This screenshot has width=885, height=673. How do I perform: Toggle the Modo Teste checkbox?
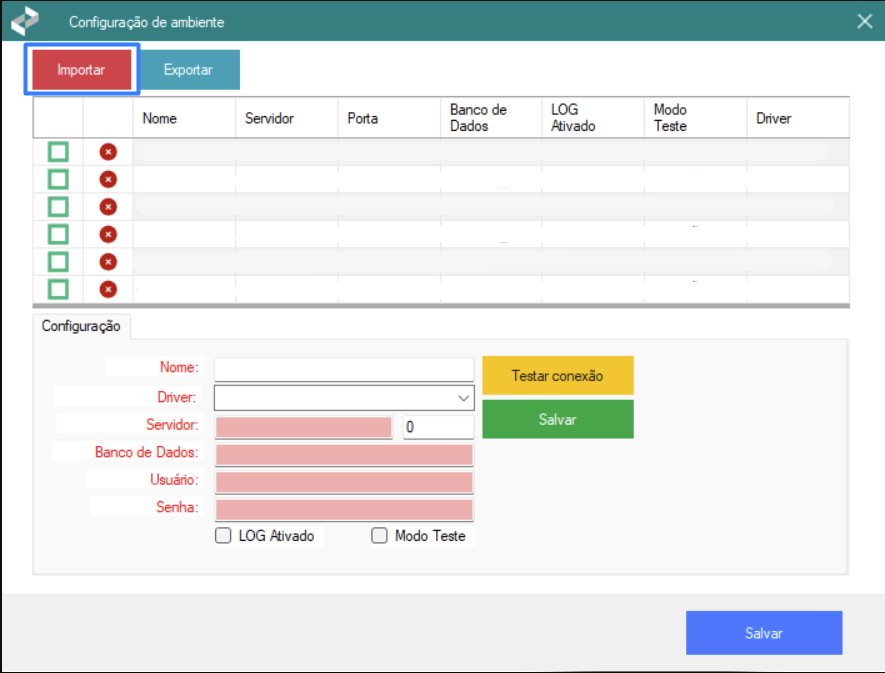coord(379,536)
